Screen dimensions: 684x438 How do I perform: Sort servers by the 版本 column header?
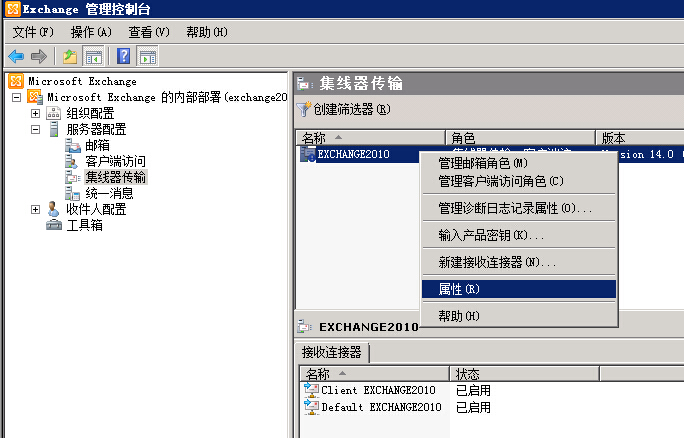(x=638, y=138)
